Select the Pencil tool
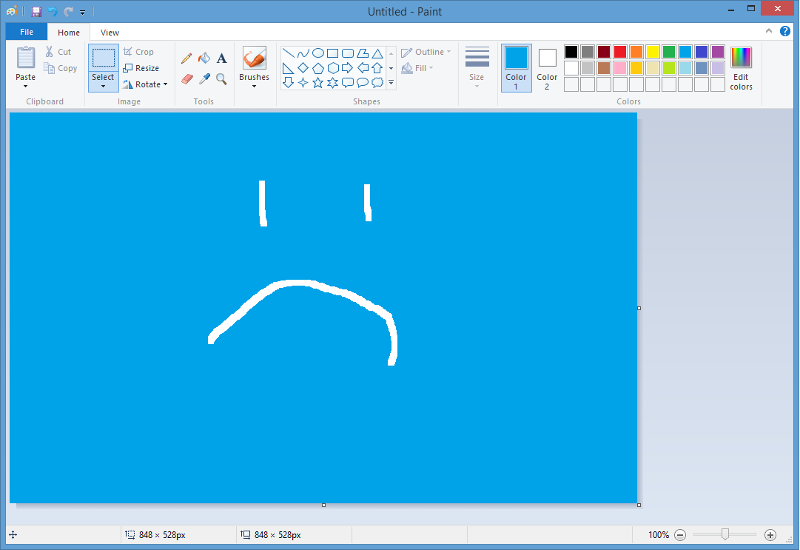 coord(186,58)
